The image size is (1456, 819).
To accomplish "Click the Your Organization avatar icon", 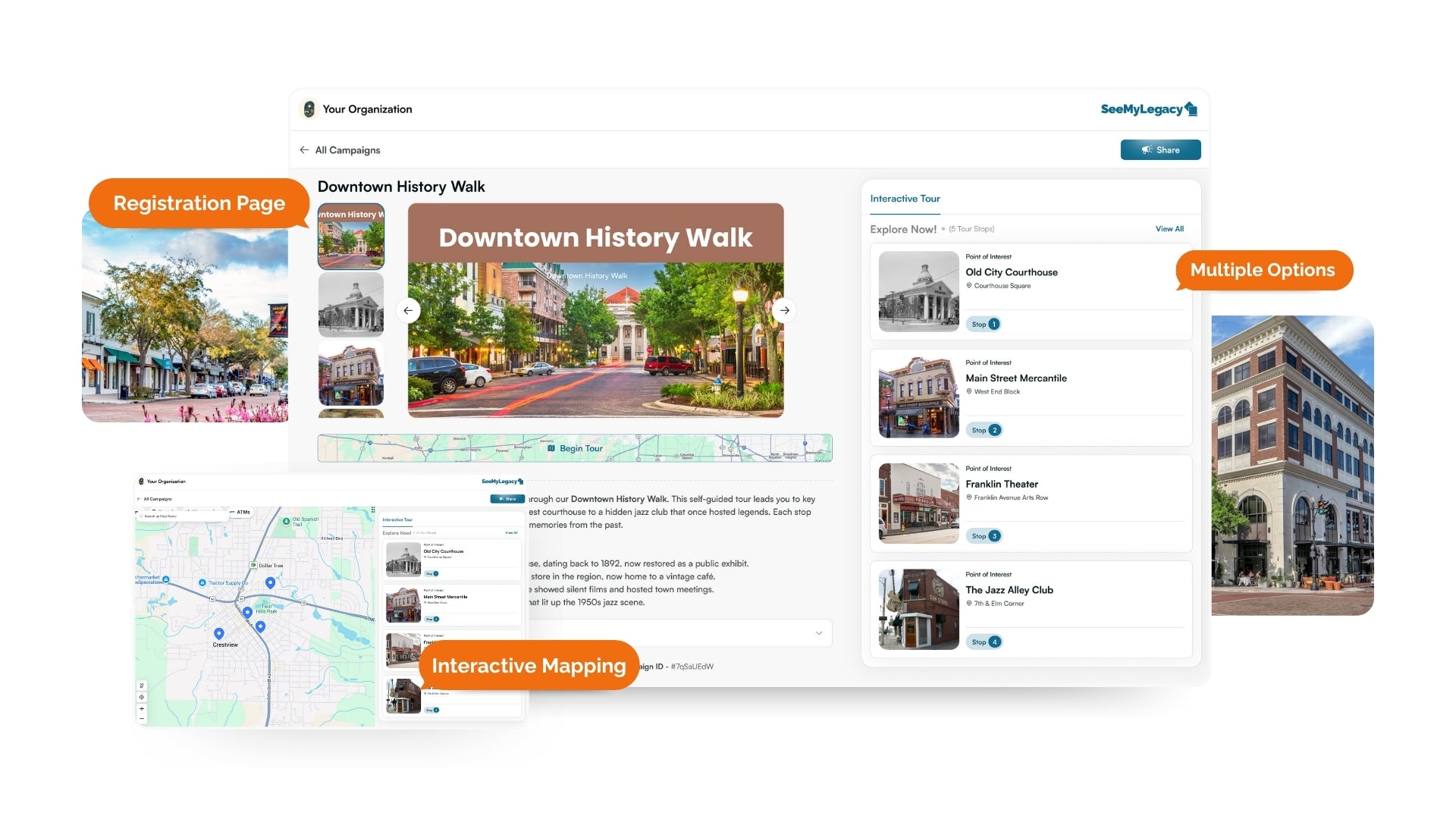I will [x=309, y=109].
